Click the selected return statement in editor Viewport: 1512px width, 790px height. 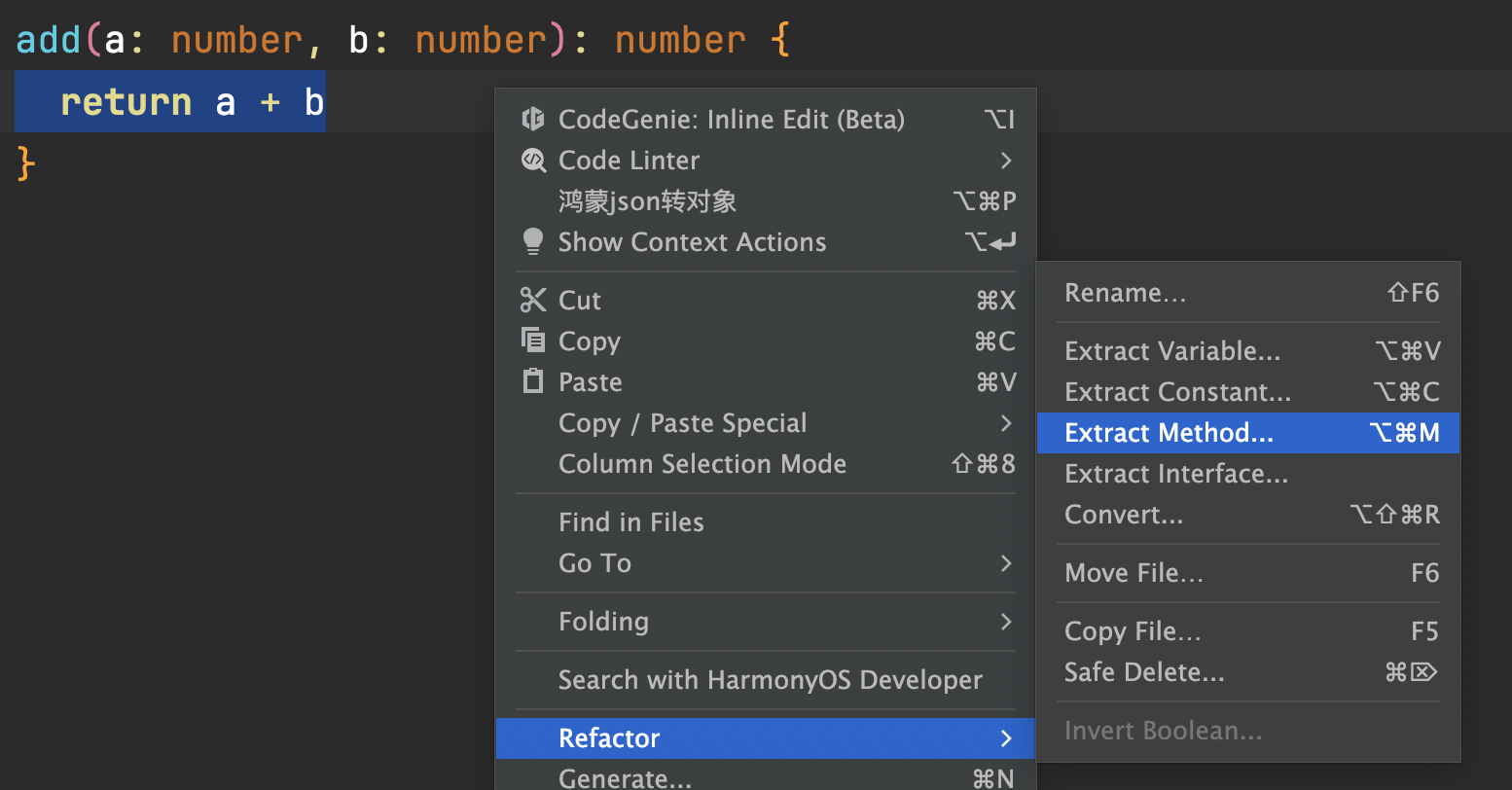click(x=170, y=102)
